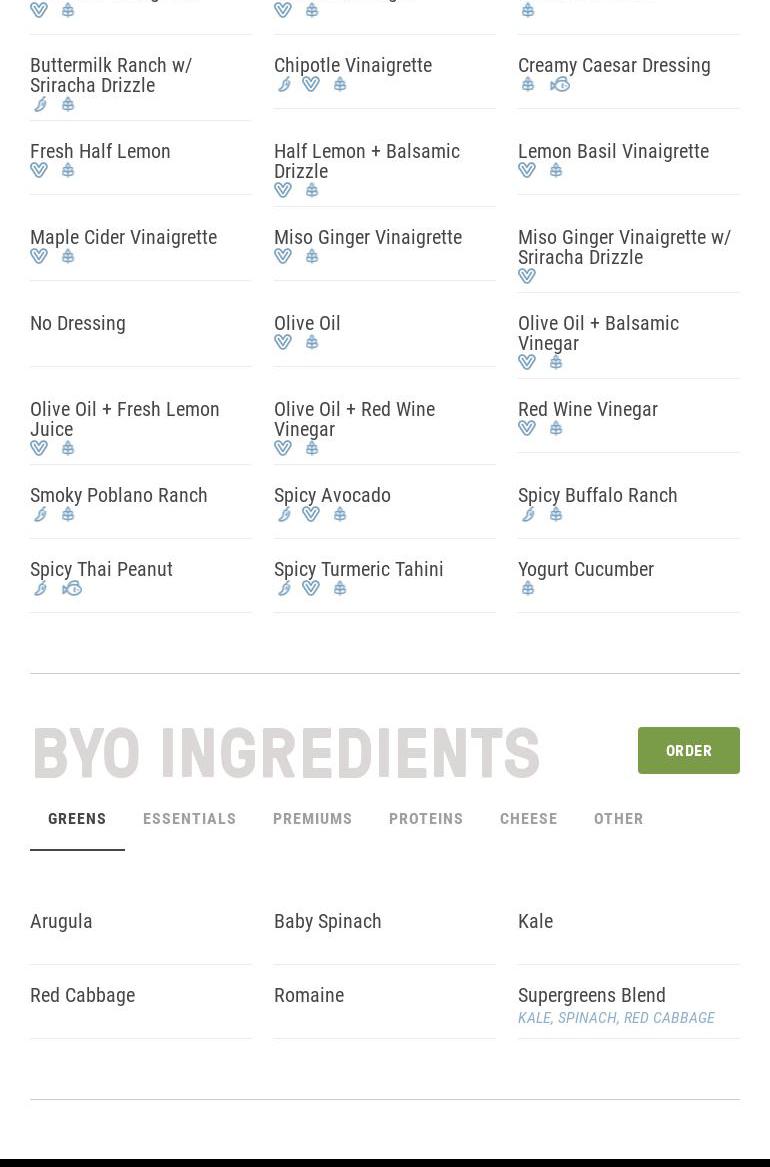Switch to the Essentials ingredients tab
The height and width of the screenshot is (1167, 770).
[x=190, y=819]
